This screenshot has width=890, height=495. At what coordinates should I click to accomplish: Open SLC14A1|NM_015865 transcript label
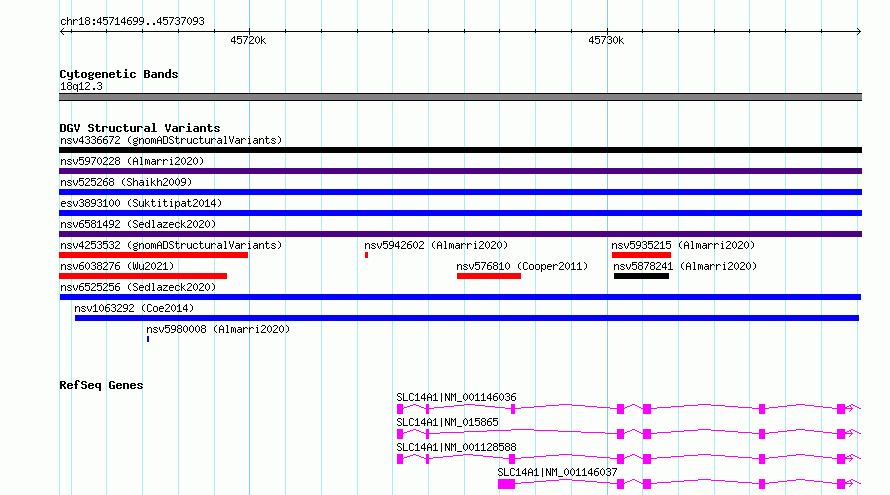pyautogui.click(x=447, y=422)
